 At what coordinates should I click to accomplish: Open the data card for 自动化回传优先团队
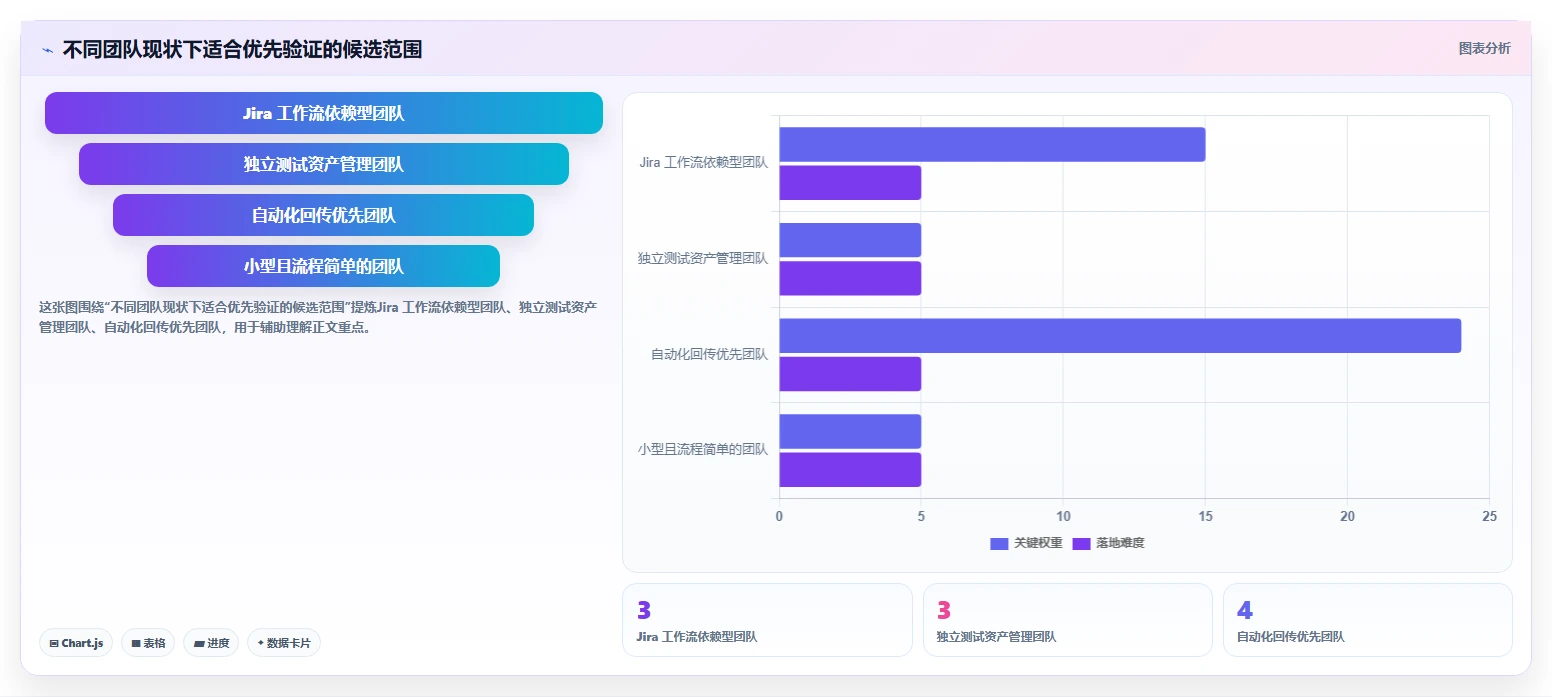coord(1367,620)
